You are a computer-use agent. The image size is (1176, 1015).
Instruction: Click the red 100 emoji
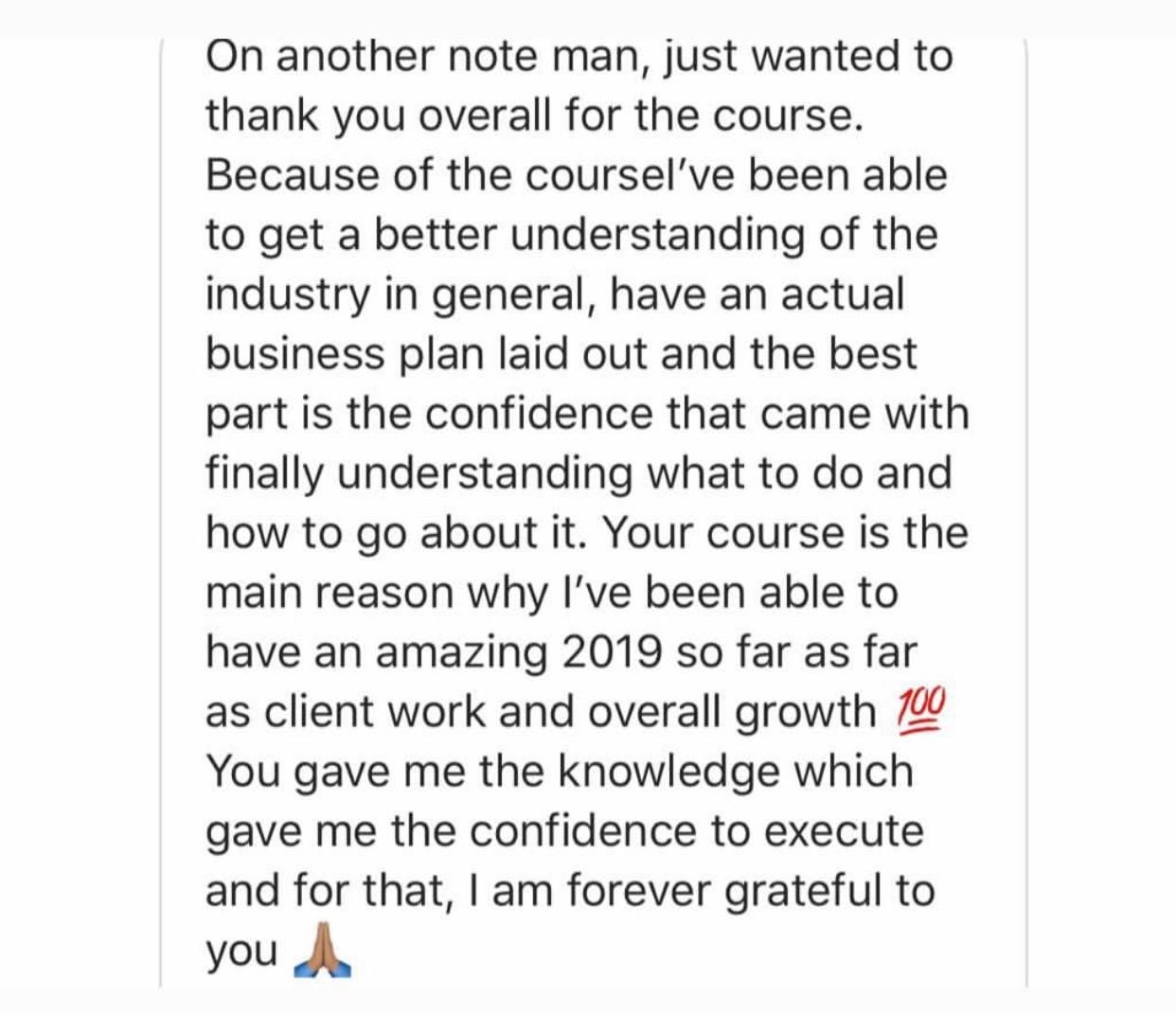click(919, 713)
